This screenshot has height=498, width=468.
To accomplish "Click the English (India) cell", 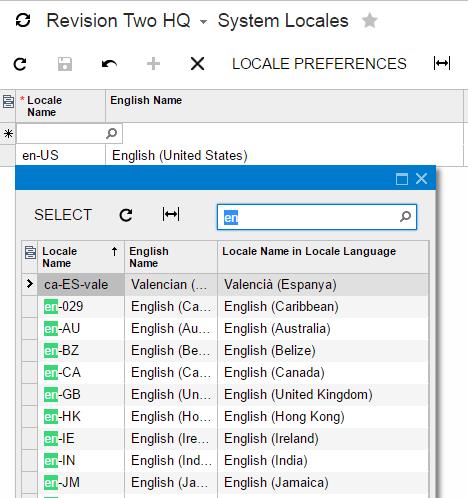I will 323,461.
